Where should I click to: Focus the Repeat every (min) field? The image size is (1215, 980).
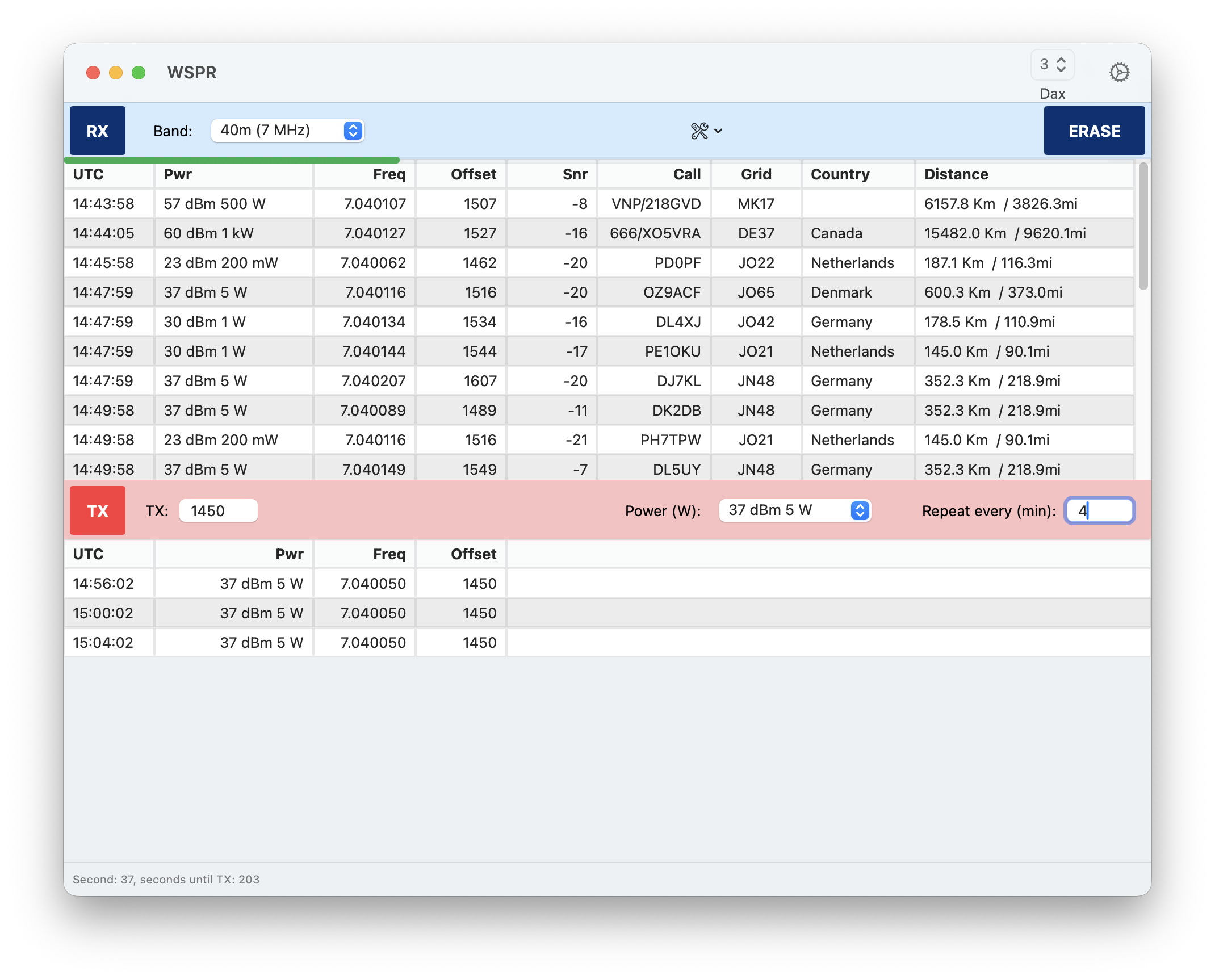(1099, 510)
